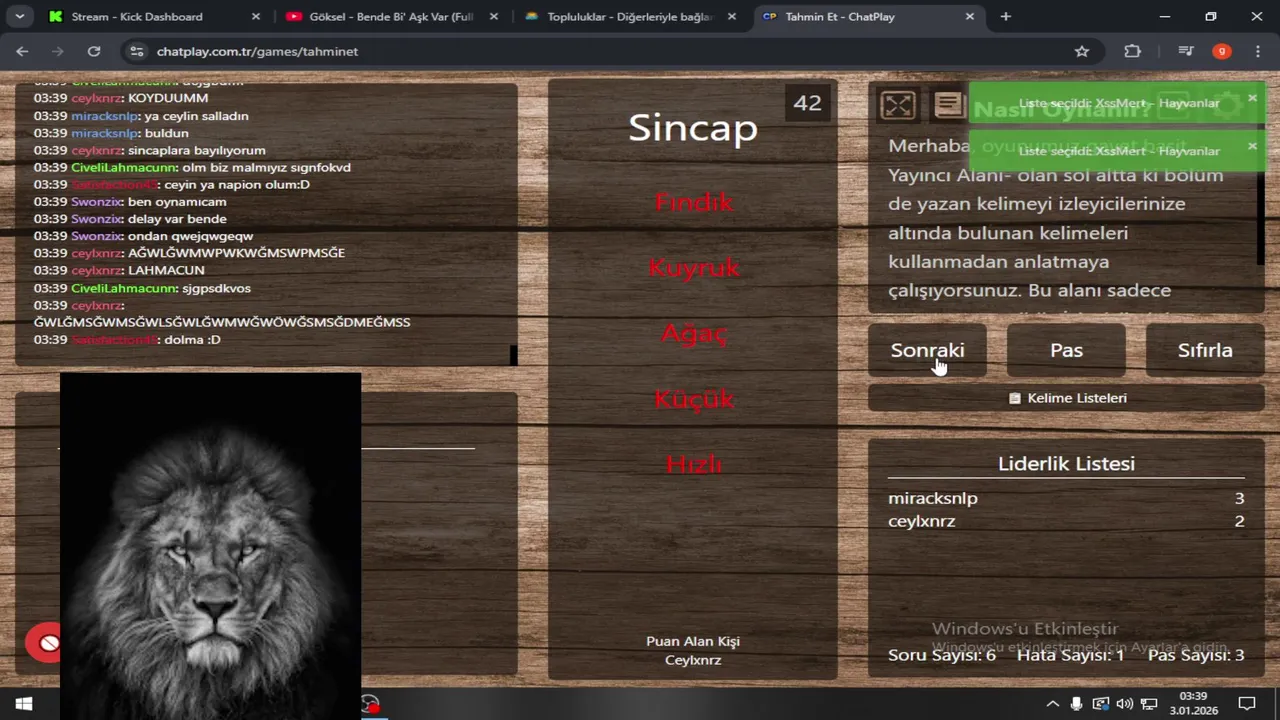Viewport: 1280px width, 720px height.
Task: Open the Windows notification center
Action: coord(1247,704)
